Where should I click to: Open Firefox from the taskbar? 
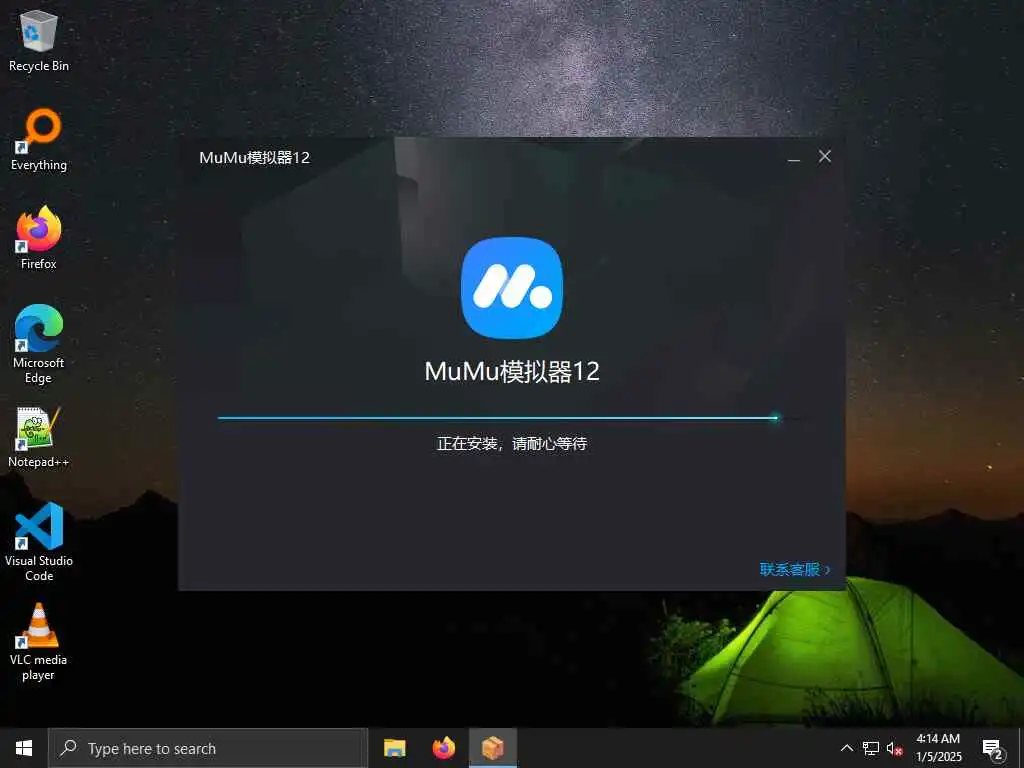point(444,748)
